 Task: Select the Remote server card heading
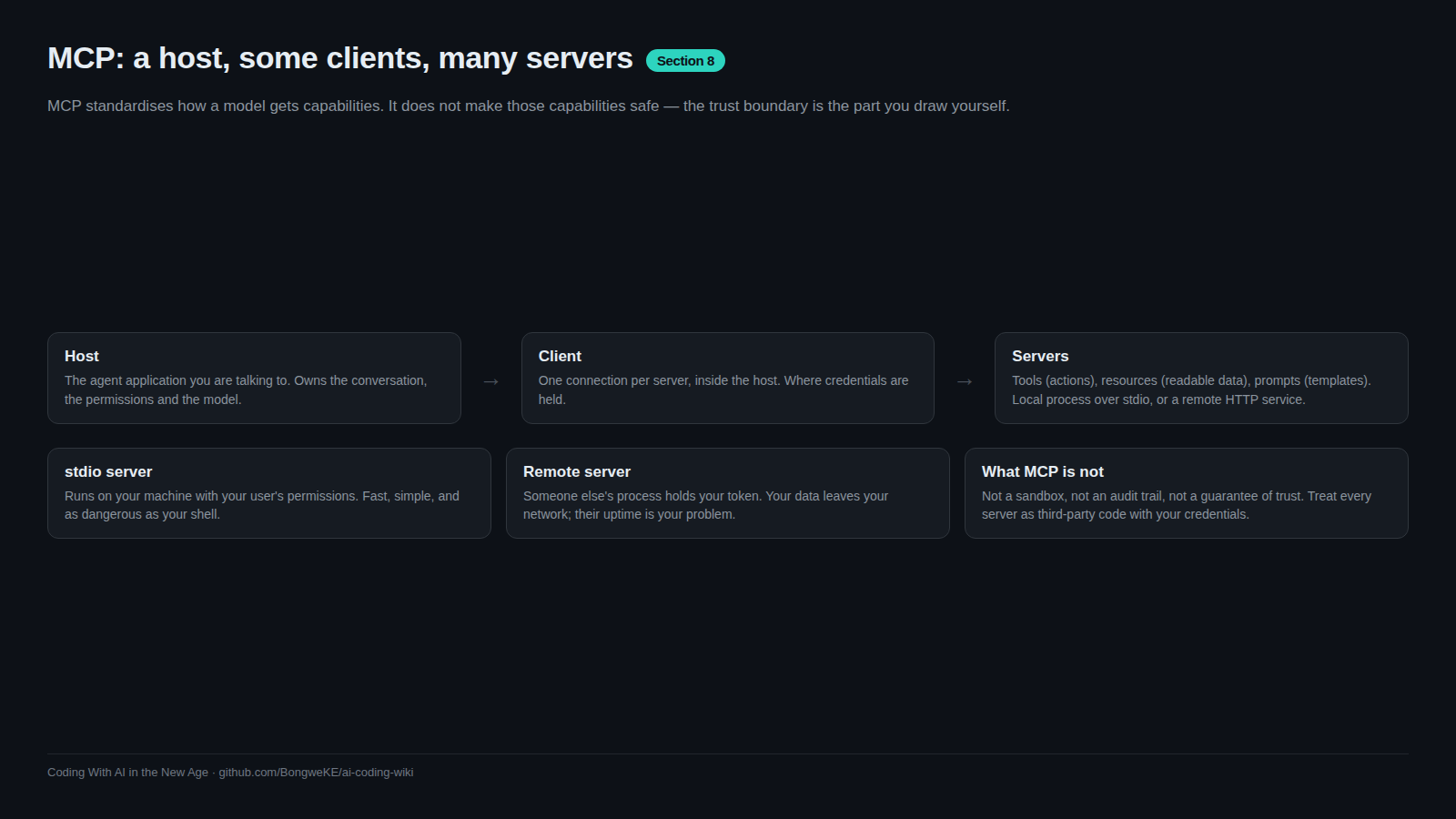(577, 471)
